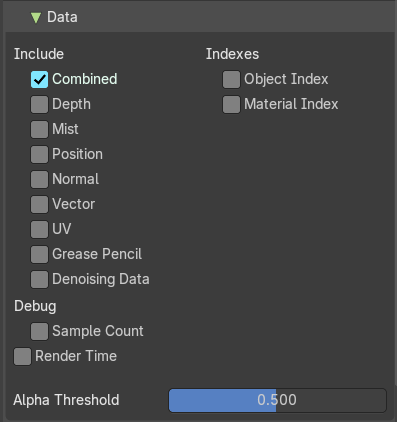Click the Alpha Threshold label

pyautogui.click(x=66, y=400)
